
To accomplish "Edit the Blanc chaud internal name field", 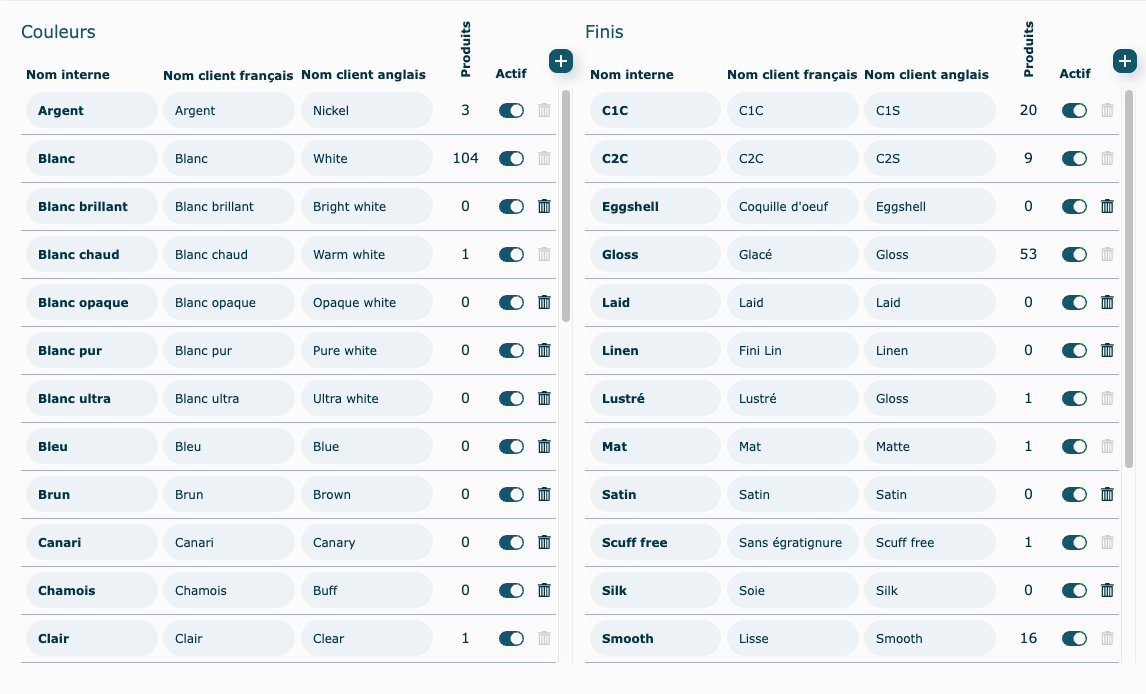I will point(92,254).
